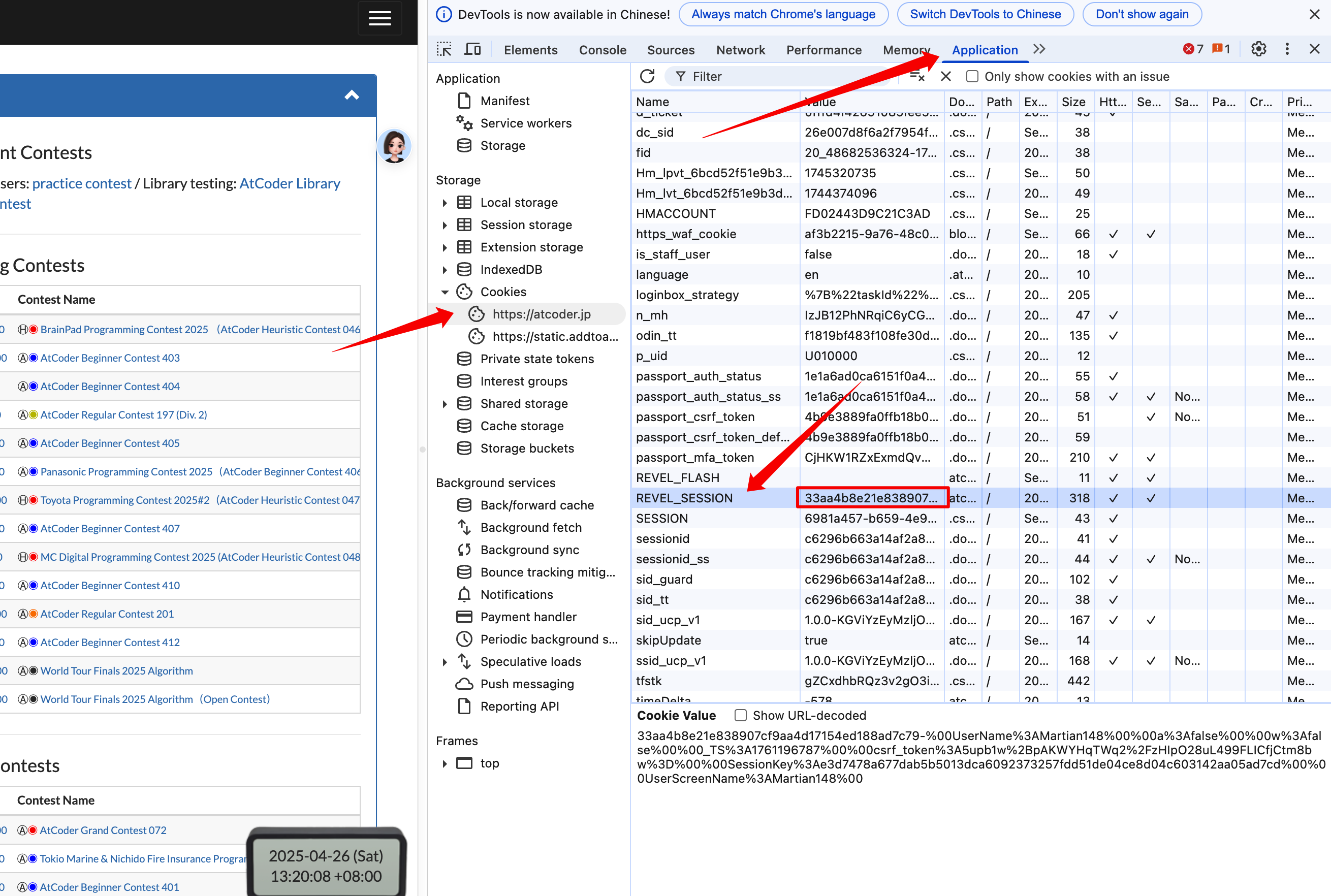Open Bounce tracking mitigations

(548, 572)
